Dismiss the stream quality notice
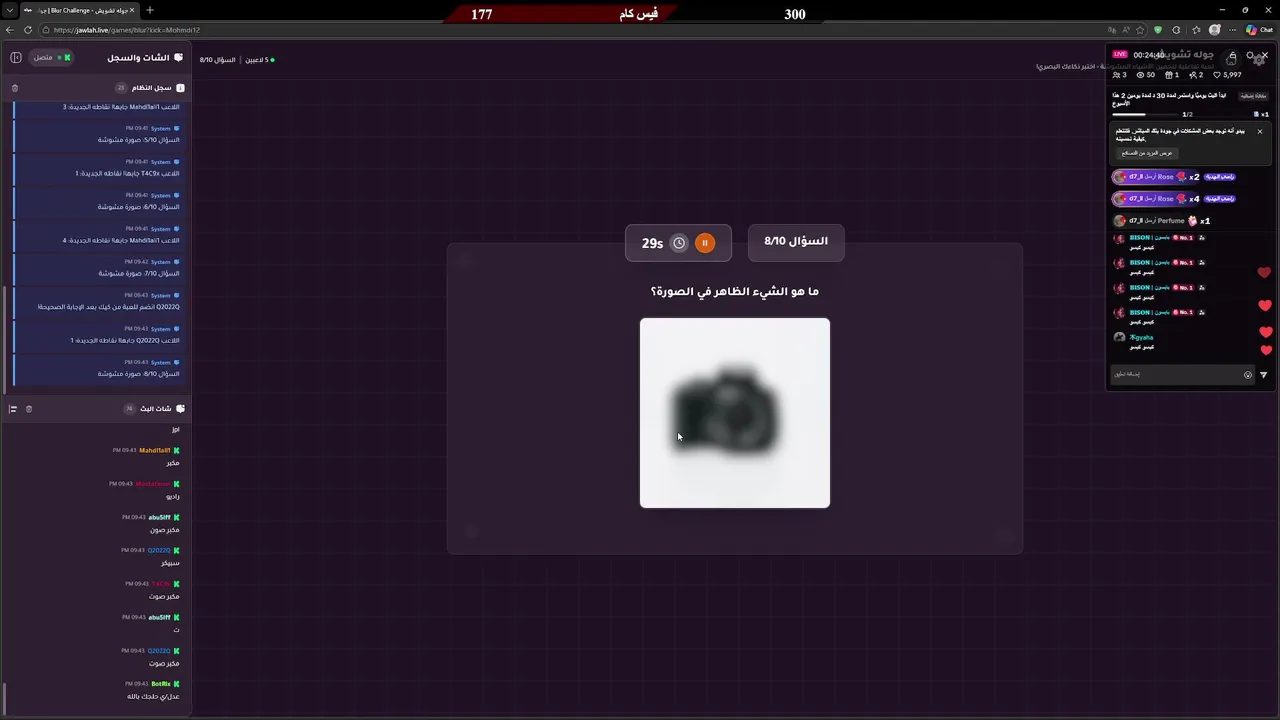1280x720 pixels. (x=1260, y=131)
